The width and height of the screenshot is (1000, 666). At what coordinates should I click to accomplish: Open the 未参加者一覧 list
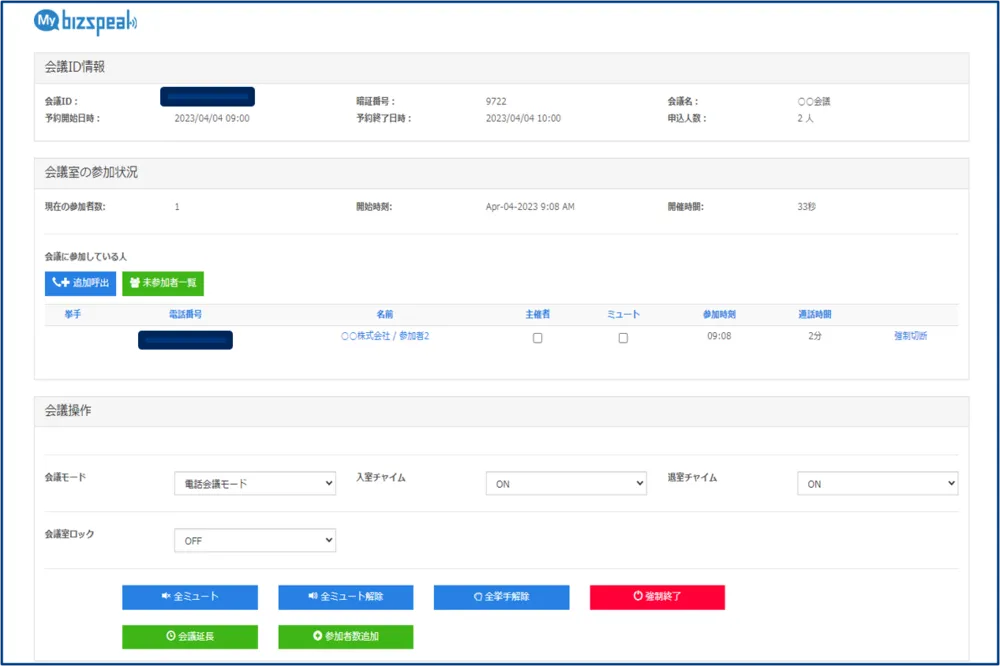point(163,283)
